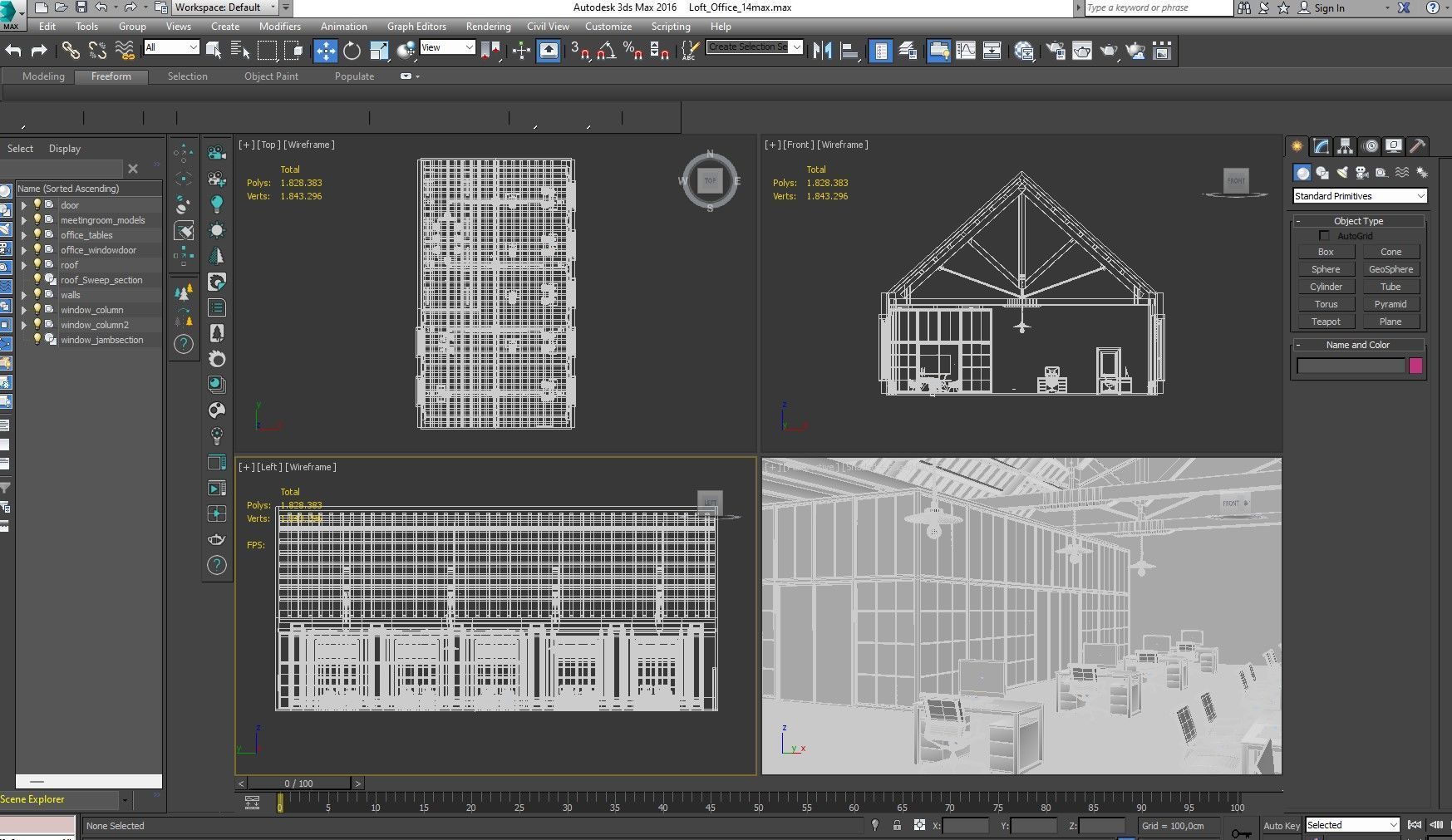This screenshot has width=1452, height=840.
Task: Open the Modify command panel tab
Action: (x=1321, y=146)
